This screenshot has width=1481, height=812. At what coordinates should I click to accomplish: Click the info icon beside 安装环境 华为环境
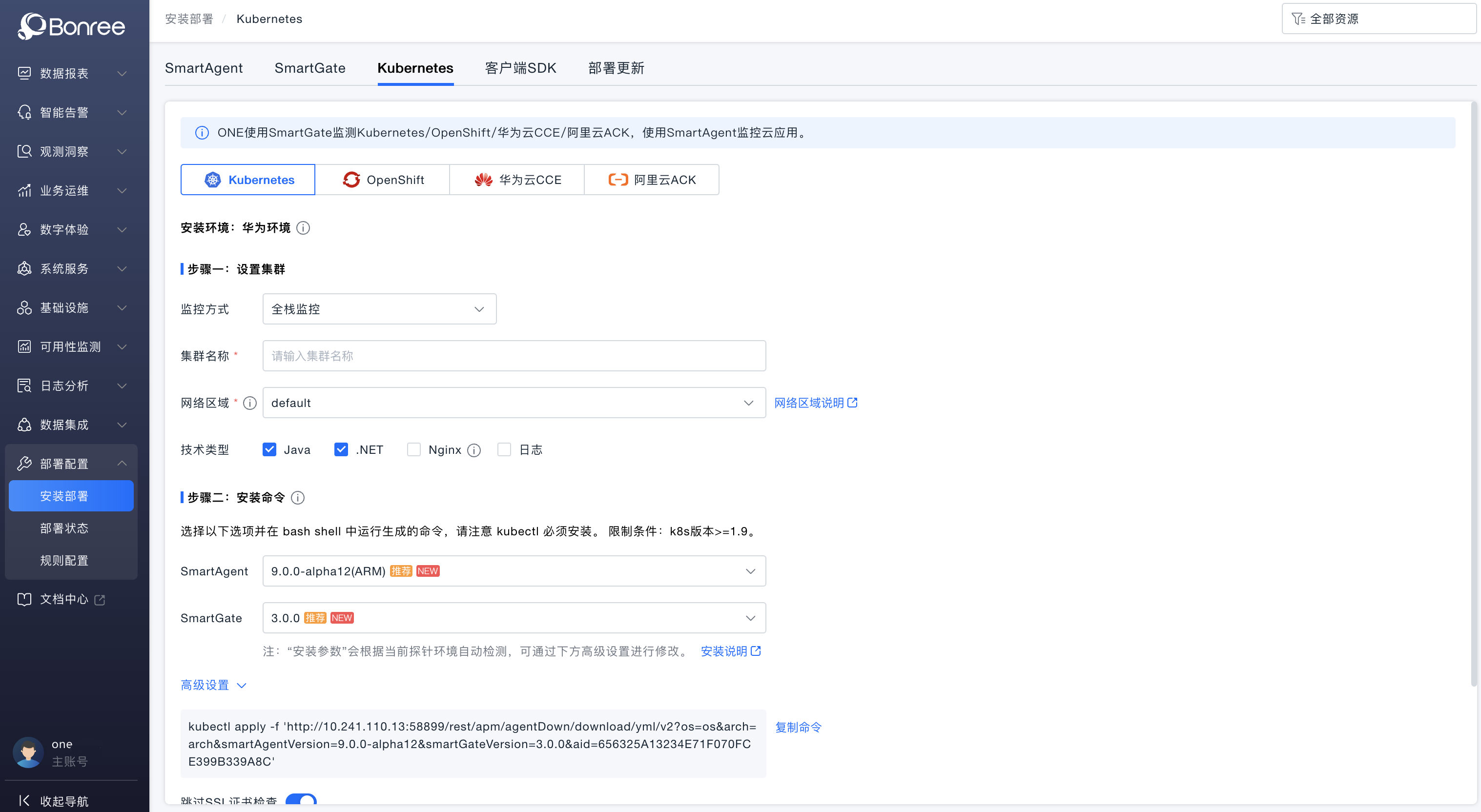point(303,228)
